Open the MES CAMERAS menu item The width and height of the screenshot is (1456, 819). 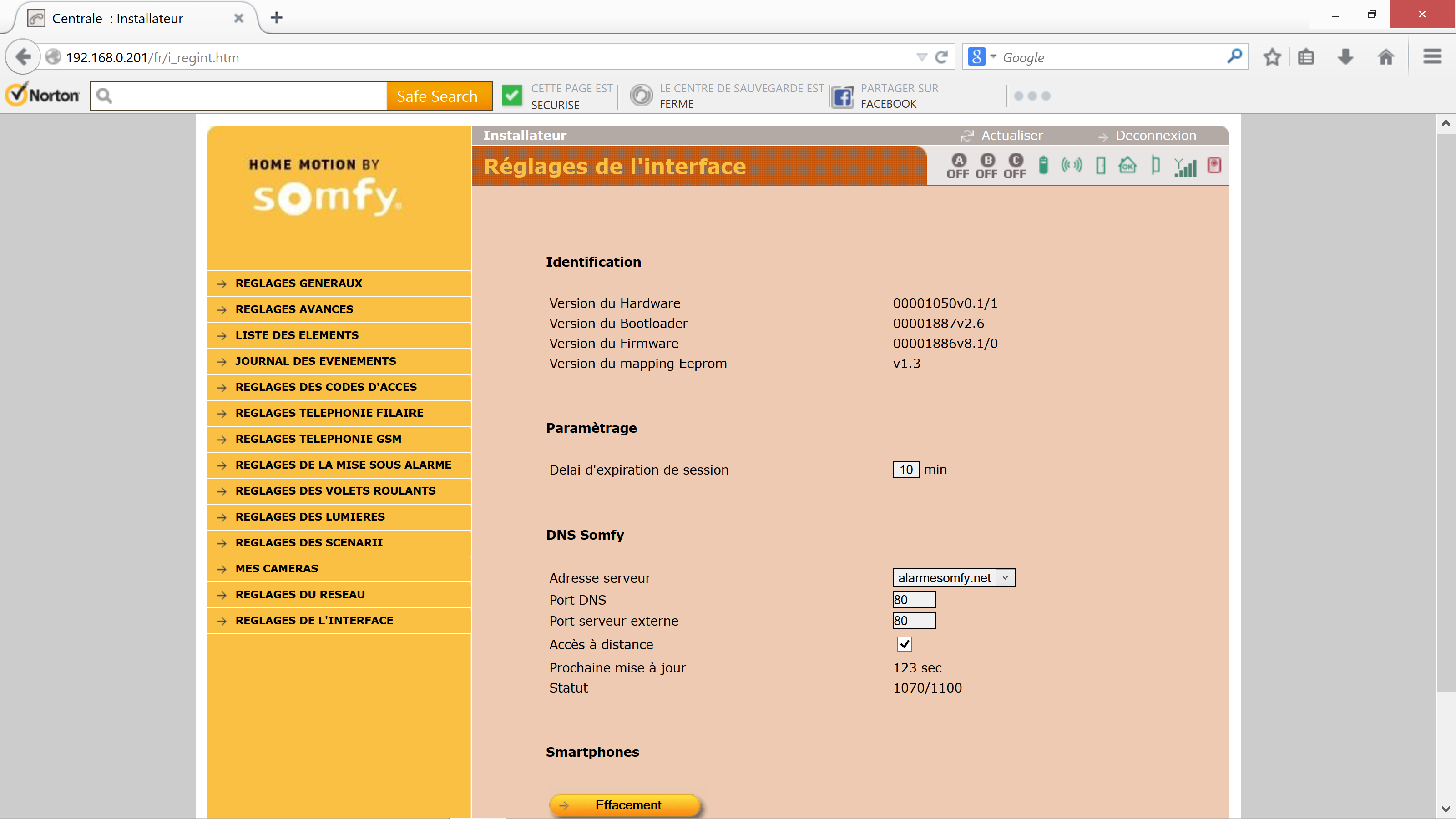click(277, 568)
